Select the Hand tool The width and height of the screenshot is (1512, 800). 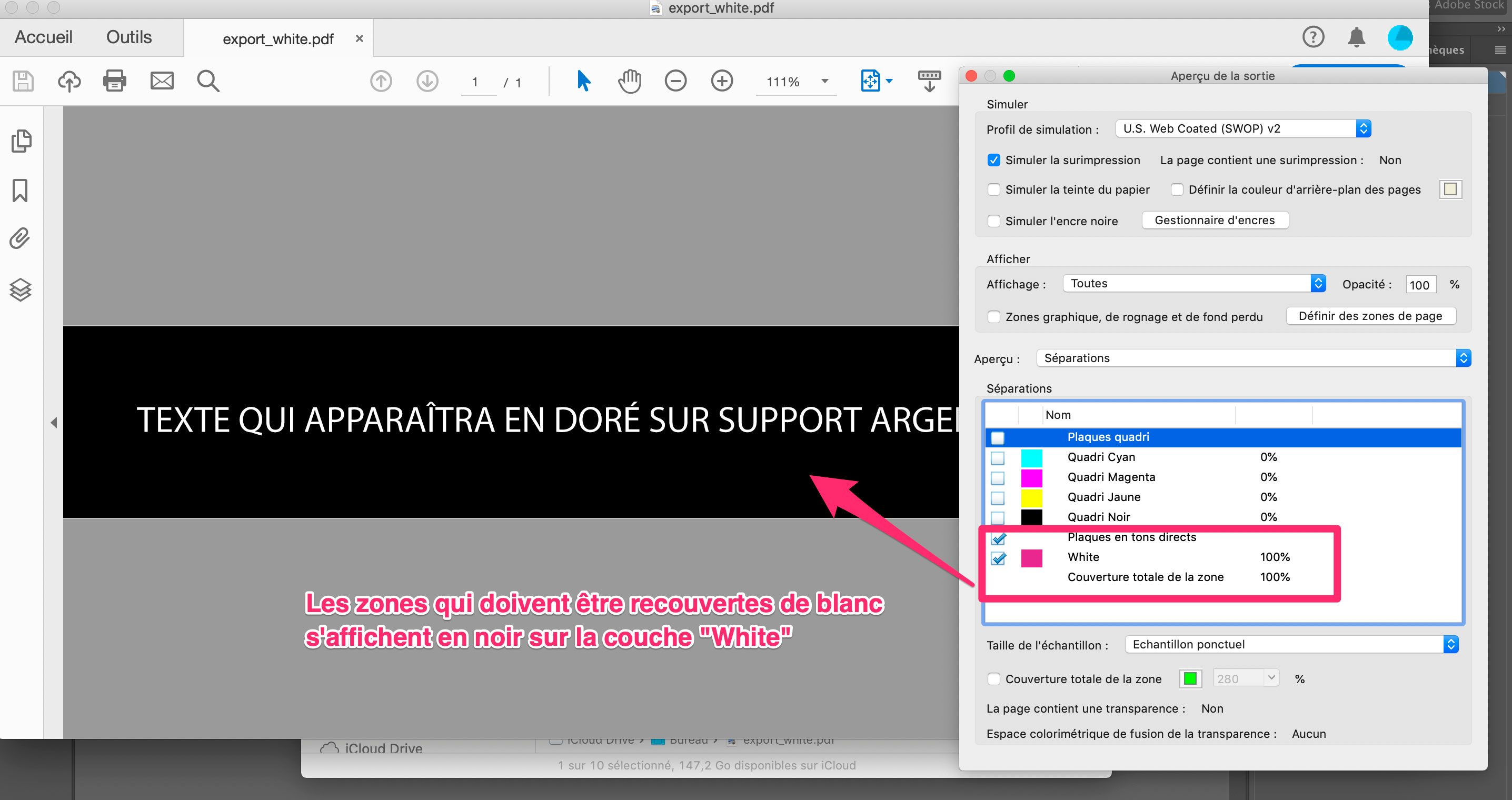pyautogui.click(x=629, y=81)
